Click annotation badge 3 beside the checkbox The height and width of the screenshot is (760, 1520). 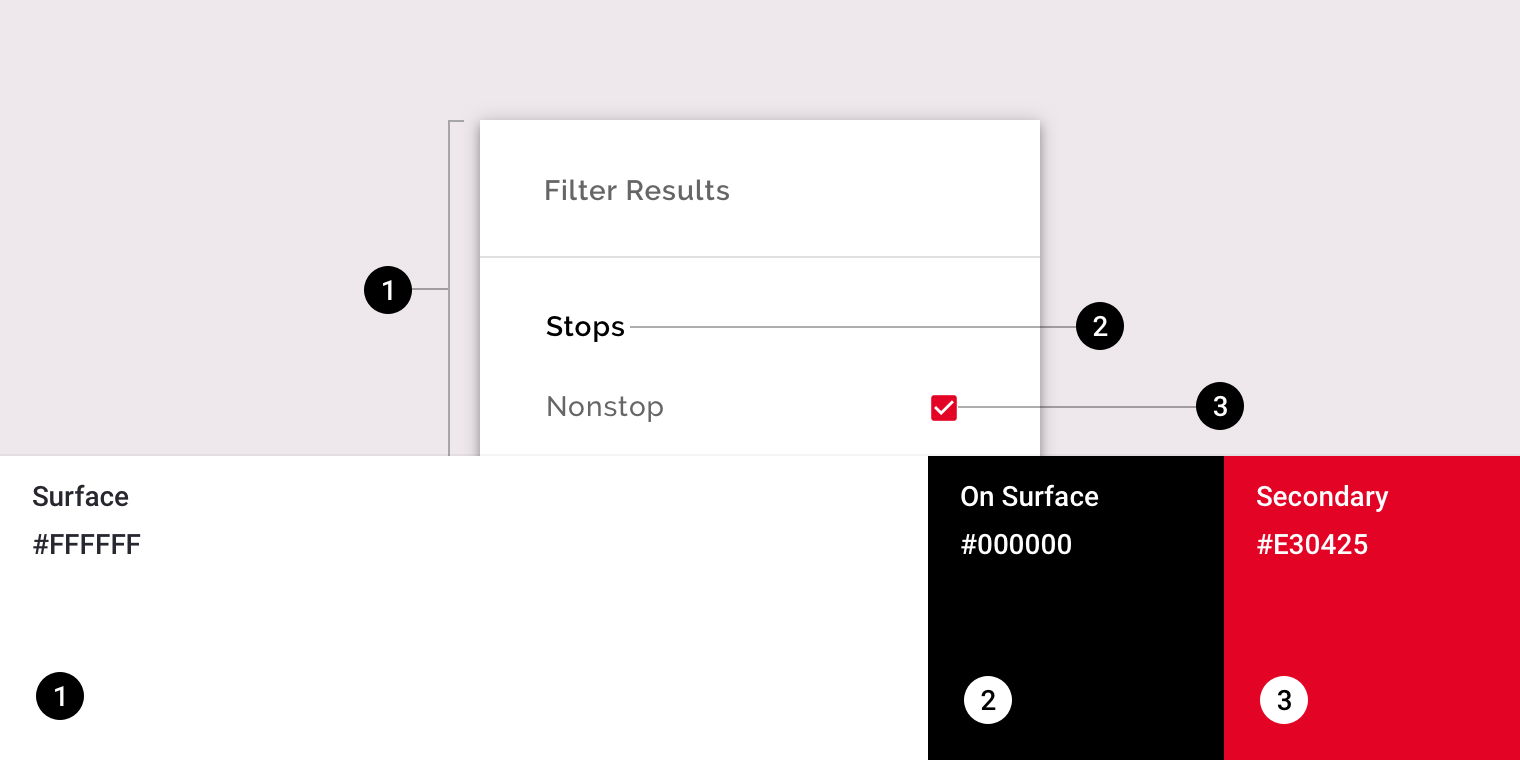coord(1220,406)
